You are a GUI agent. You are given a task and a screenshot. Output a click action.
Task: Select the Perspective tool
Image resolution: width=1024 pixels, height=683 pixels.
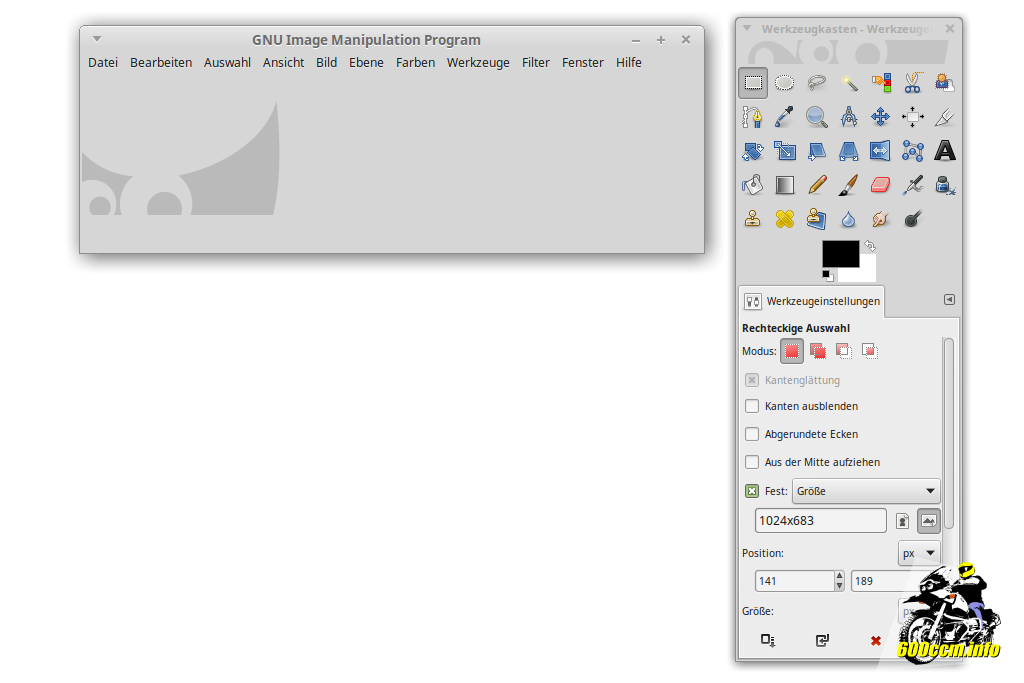pyautogui.click(x=848, y=151)
